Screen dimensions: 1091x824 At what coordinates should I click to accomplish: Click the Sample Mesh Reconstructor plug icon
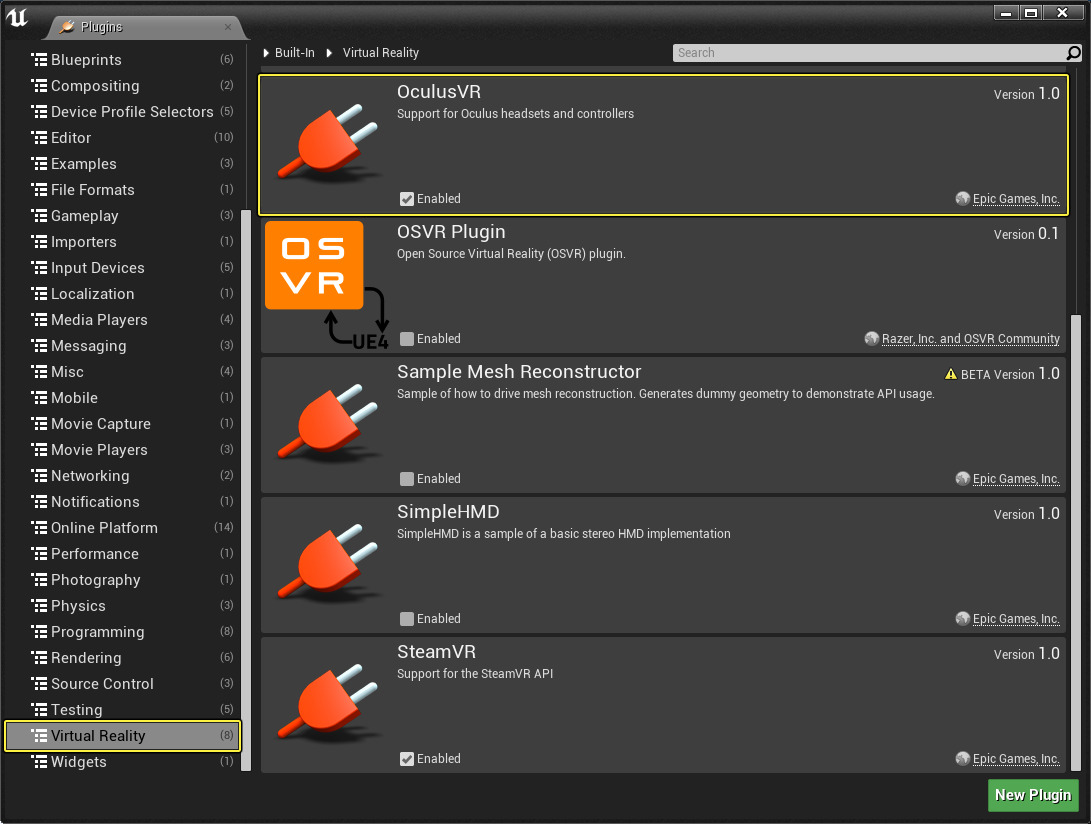coord(327,425)
